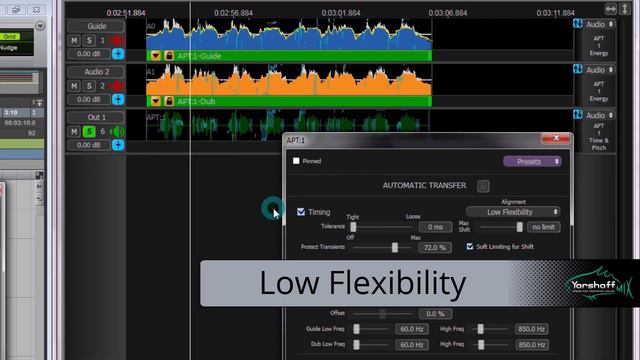Click the 0:03:01.884 ruler time marker
This screenshot has width=640, height=360.
pos(341,13)
